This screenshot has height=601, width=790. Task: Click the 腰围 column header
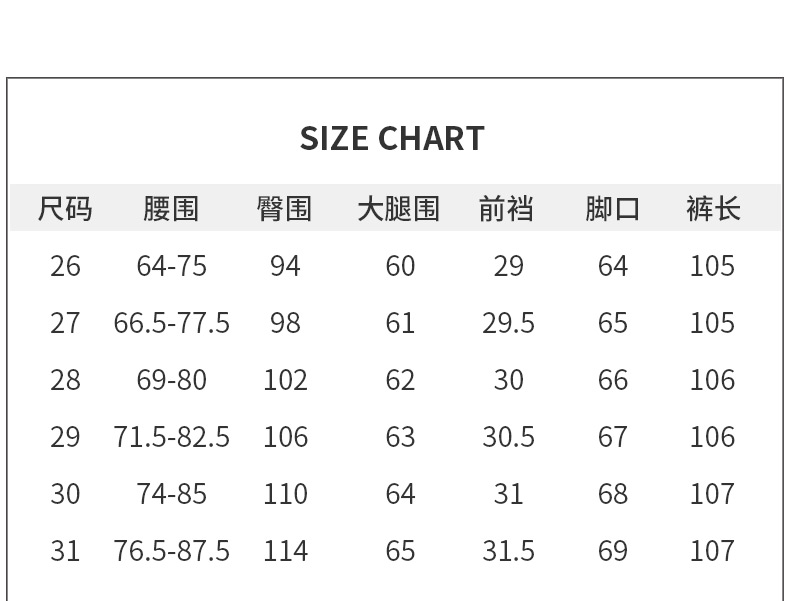pos(171,209)
